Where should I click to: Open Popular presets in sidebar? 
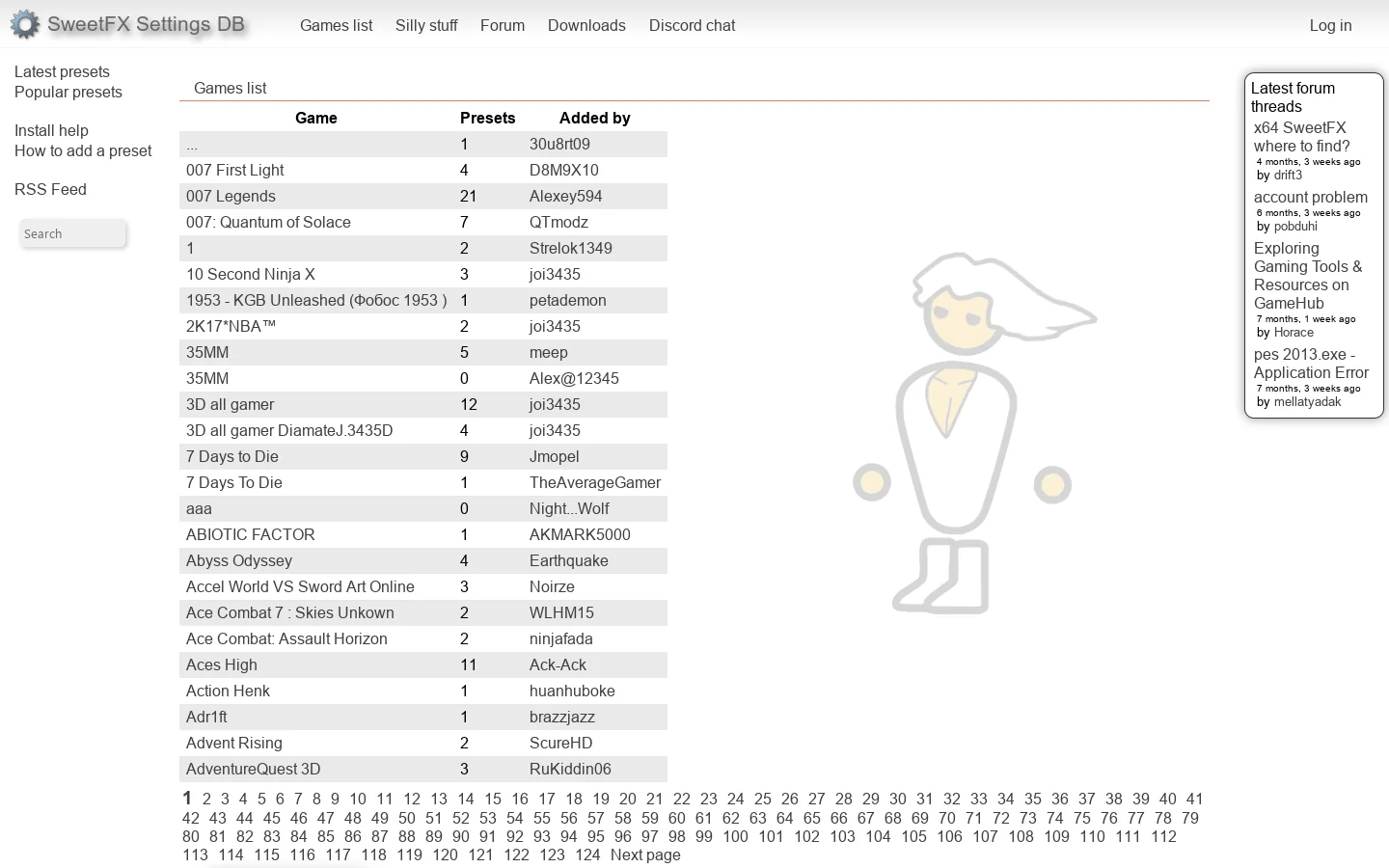click(x=68, y=92)
